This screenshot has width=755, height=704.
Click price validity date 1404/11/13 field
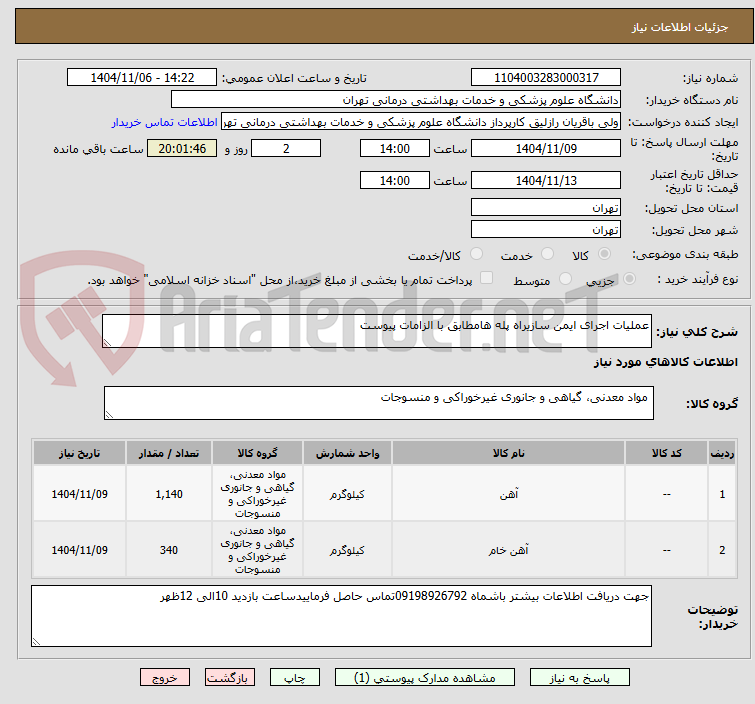(x=546, y=181)
